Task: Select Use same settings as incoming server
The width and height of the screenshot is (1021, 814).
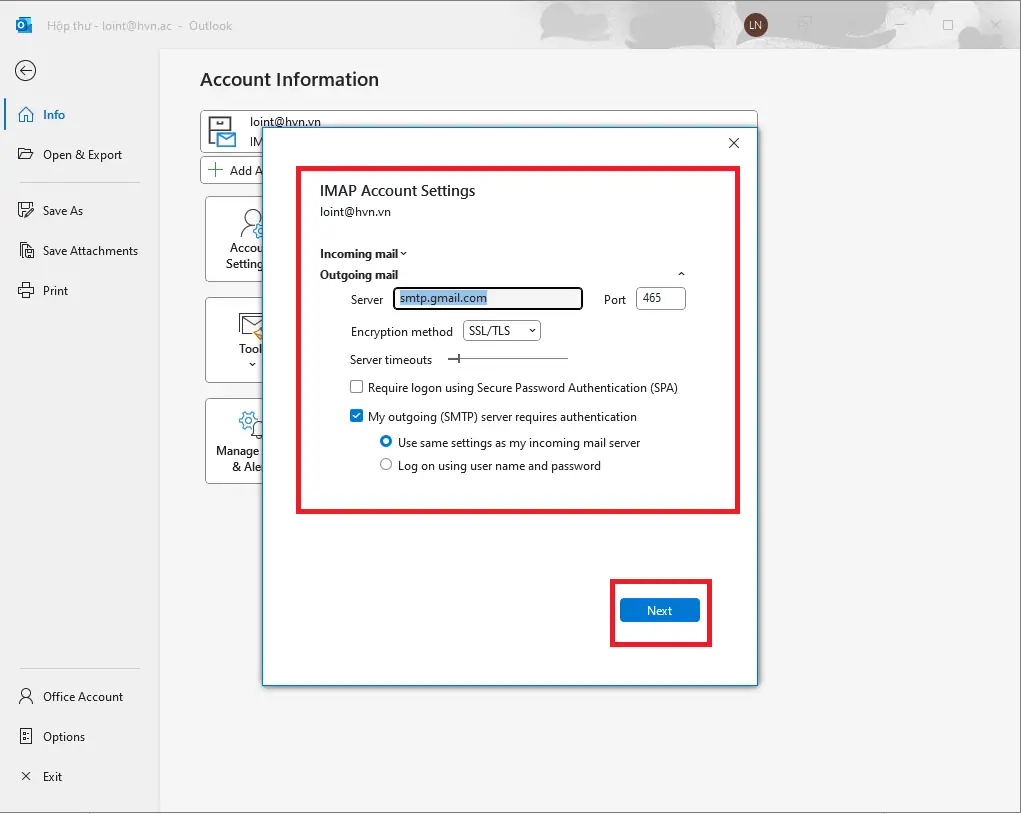Action: pos(385,442)
